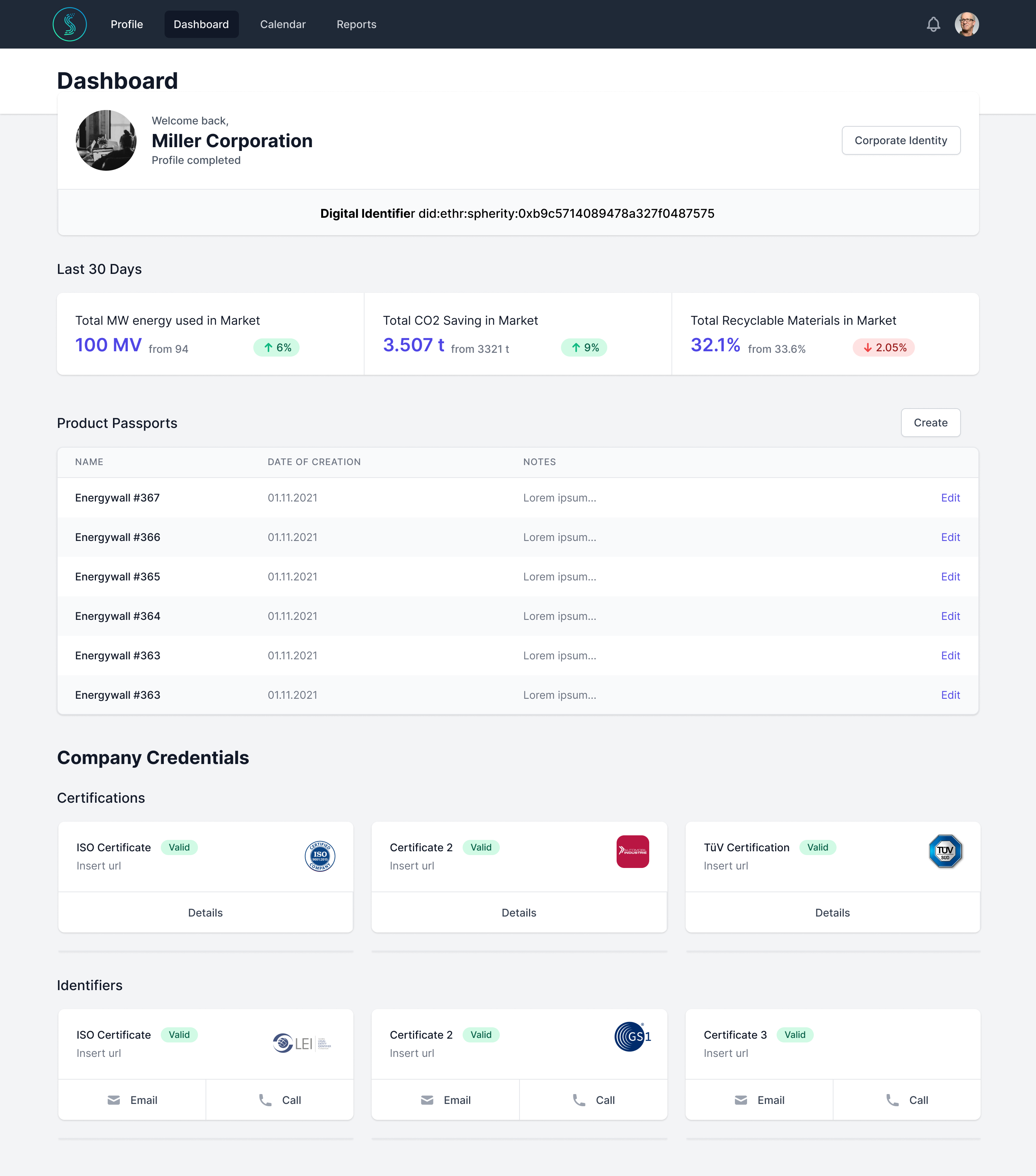
Task: Open Details under Certificate 2
Action: click(x=518, y=912)
